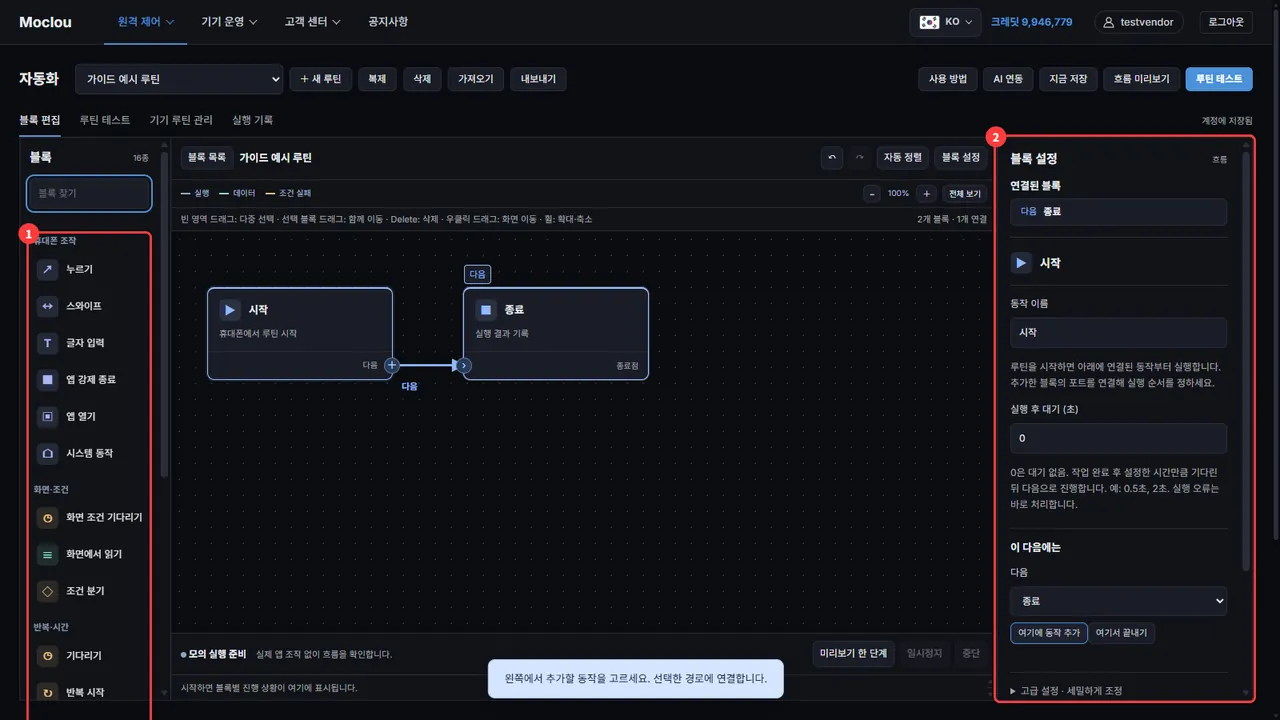Click the 실행 후 대기 seconds field
The height and width of the screenshot is (720, 1280).
1118,438
